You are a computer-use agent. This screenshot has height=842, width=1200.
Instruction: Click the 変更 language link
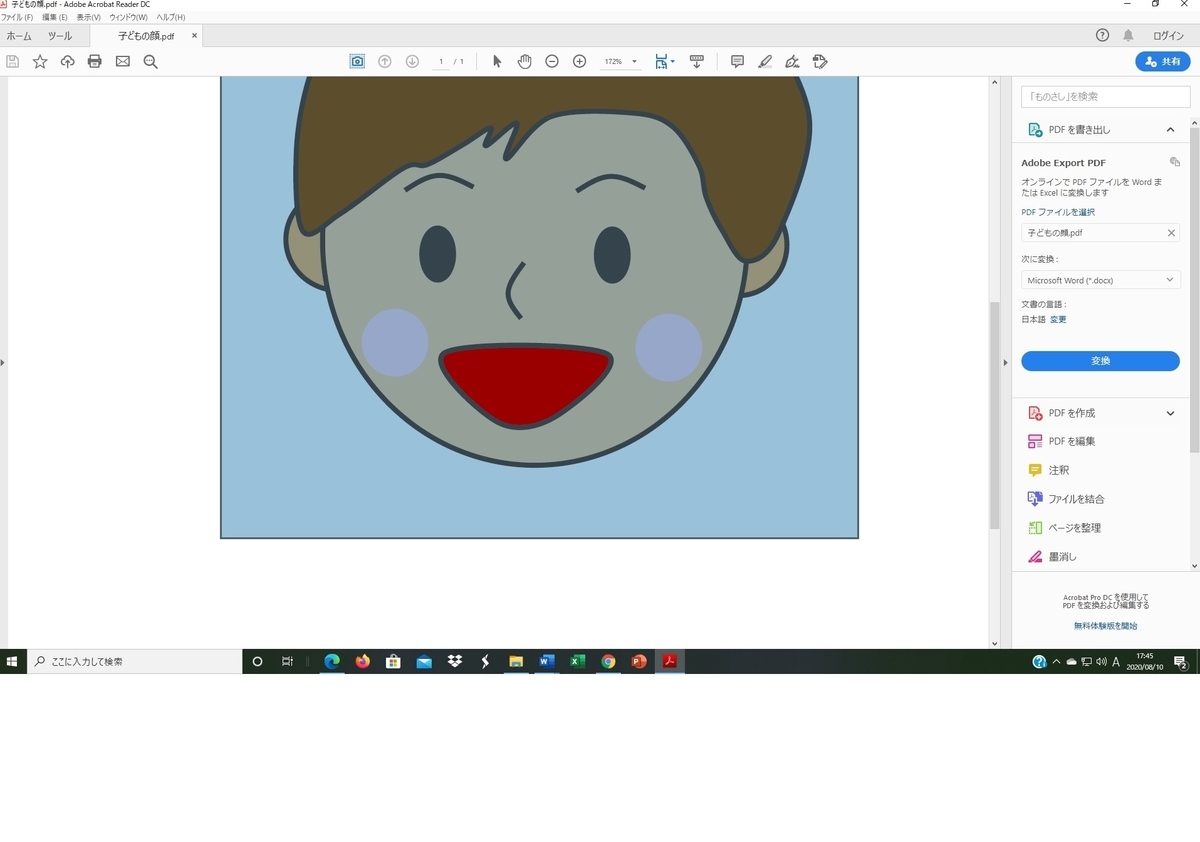click(1058, 319)
